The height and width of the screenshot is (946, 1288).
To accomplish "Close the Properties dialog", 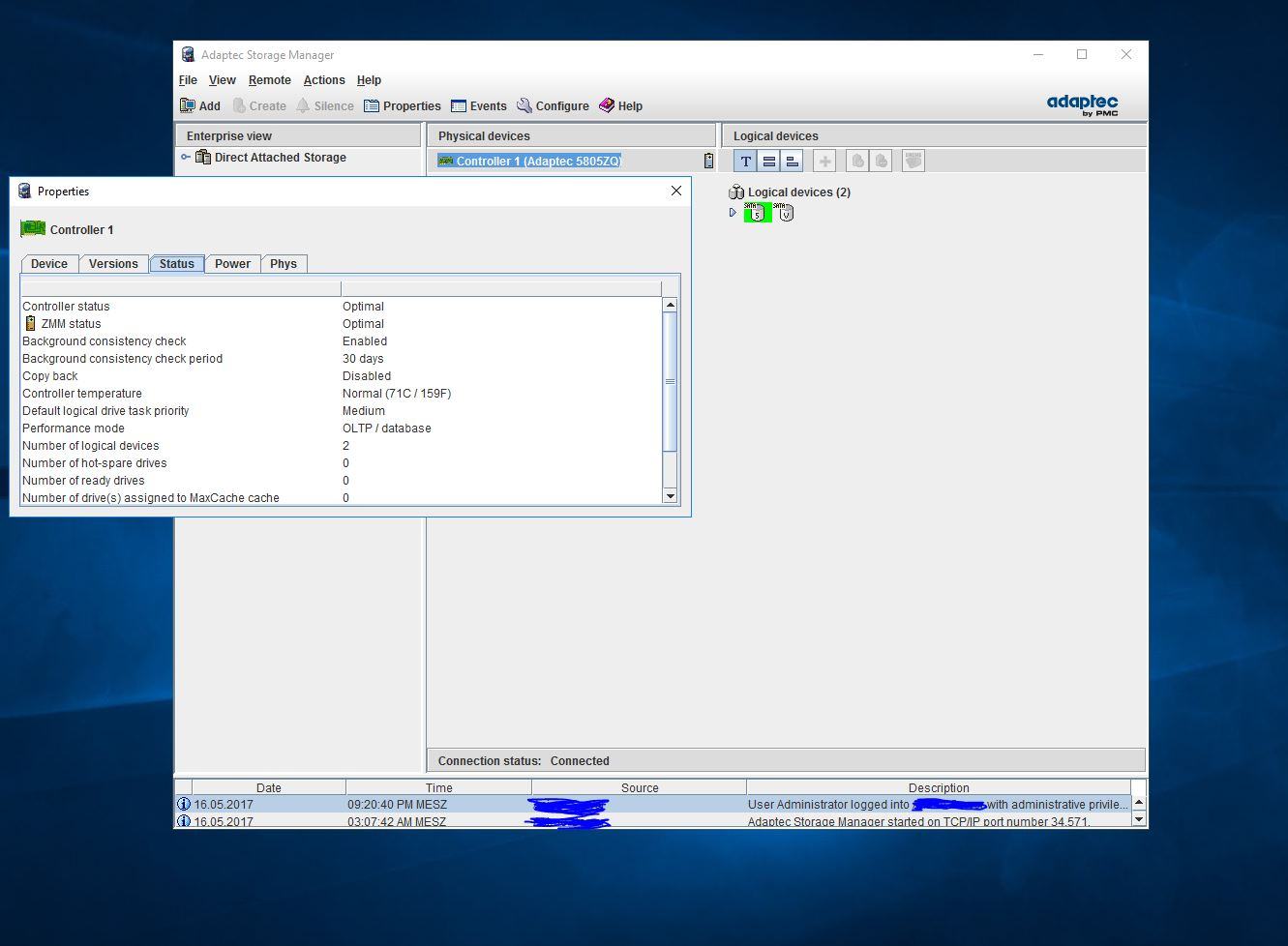I will click(676, 191).
